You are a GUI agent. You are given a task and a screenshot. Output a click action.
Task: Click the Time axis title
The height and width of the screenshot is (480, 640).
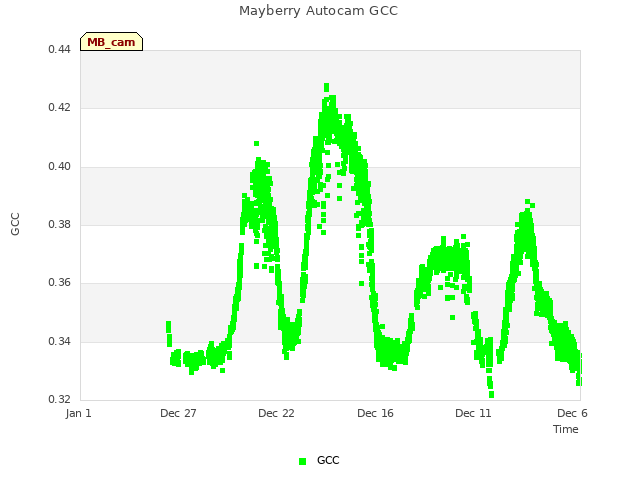coord(566,429)
